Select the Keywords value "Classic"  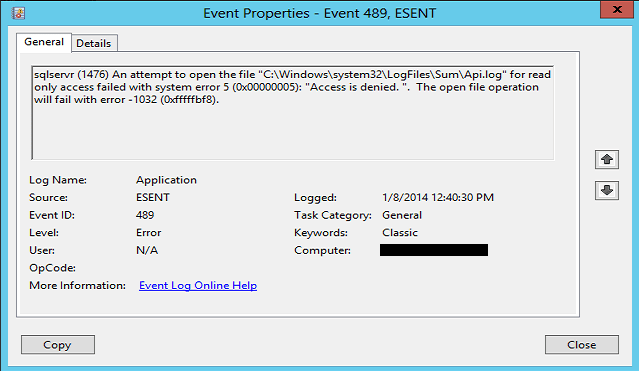coord(400,232)
